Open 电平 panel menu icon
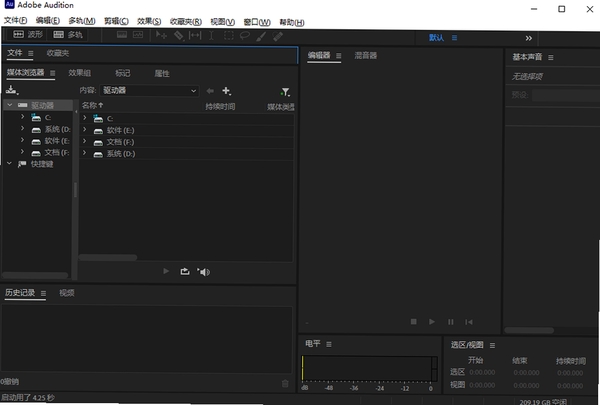This screenshot has height=405, width=600. (x=329, y=344)
